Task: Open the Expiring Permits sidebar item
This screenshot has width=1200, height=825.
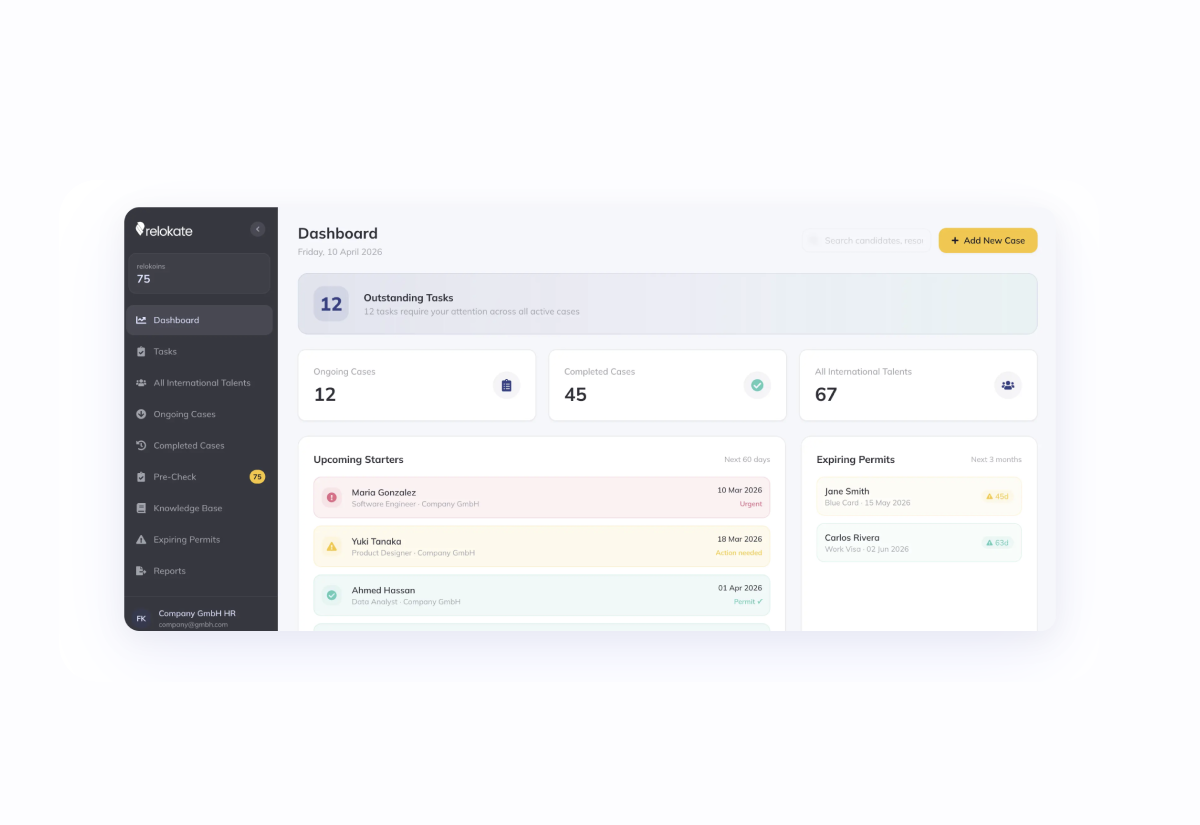Action: [199, 540]
